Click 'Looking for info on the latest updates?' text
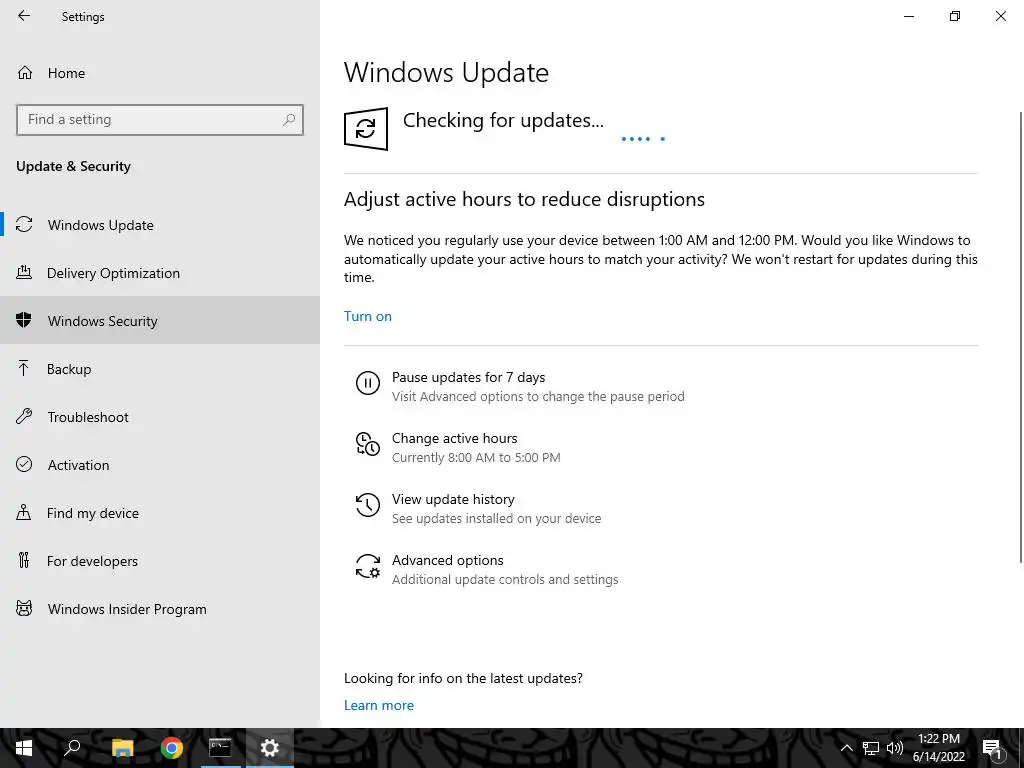Image resolution: width=1024 pixels, height=768 pixels. (463, 679)
